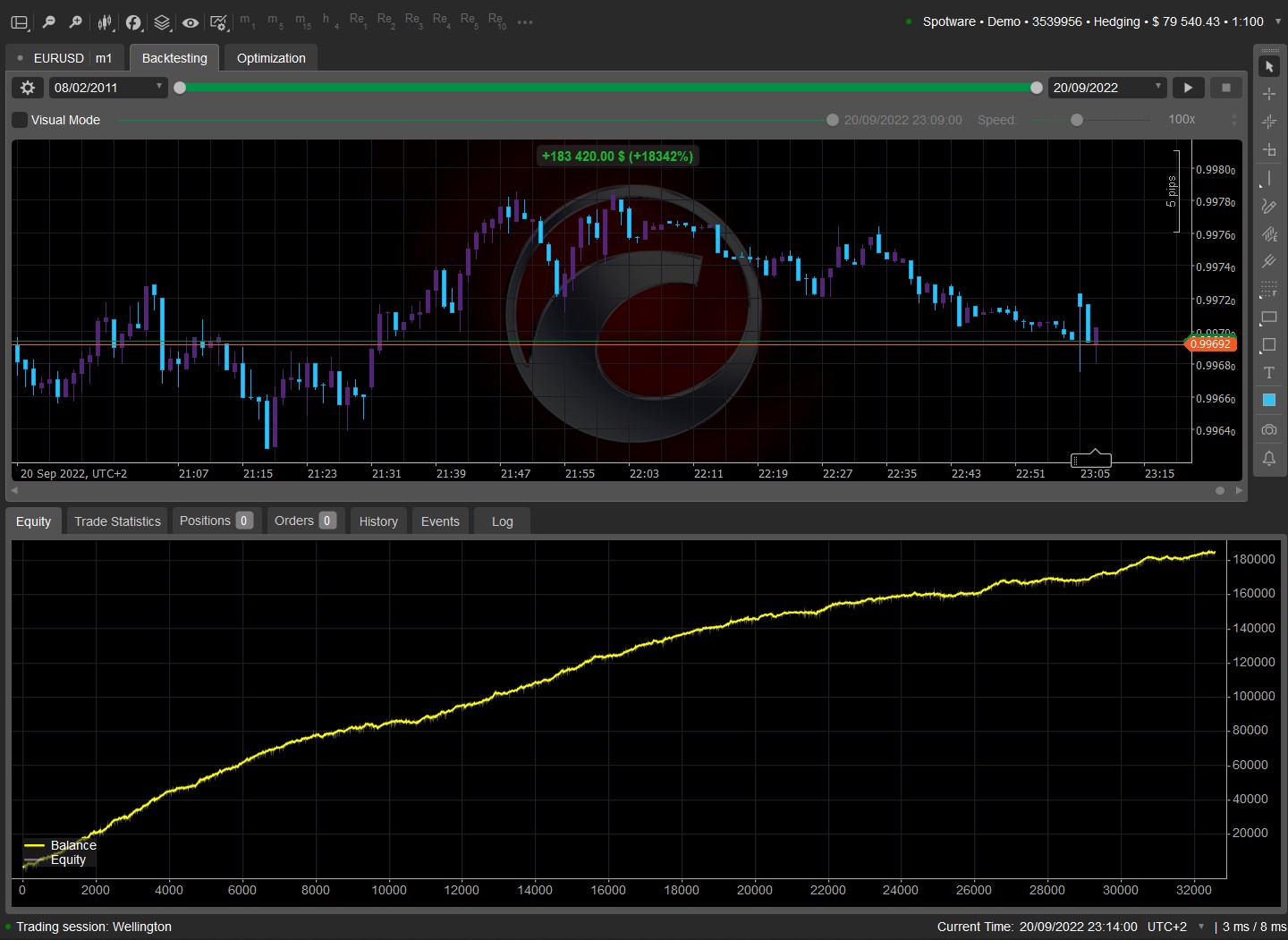Start the backtest with the play button
This screenshot has width=1288, height=940.
(x=1188, y=88)
